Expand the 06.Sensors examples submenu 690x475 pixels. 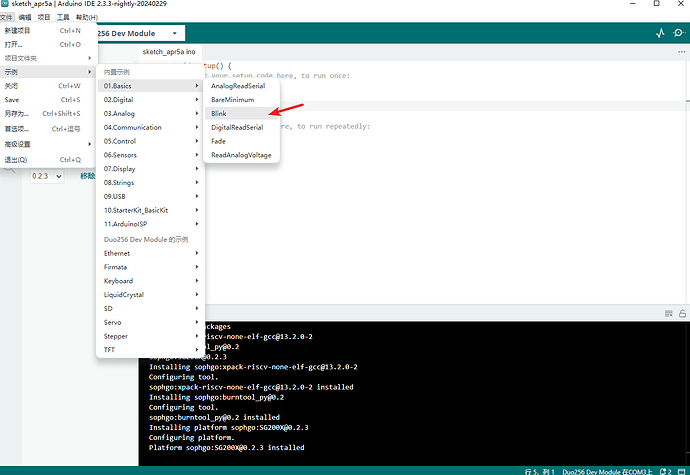coord(151,155)
